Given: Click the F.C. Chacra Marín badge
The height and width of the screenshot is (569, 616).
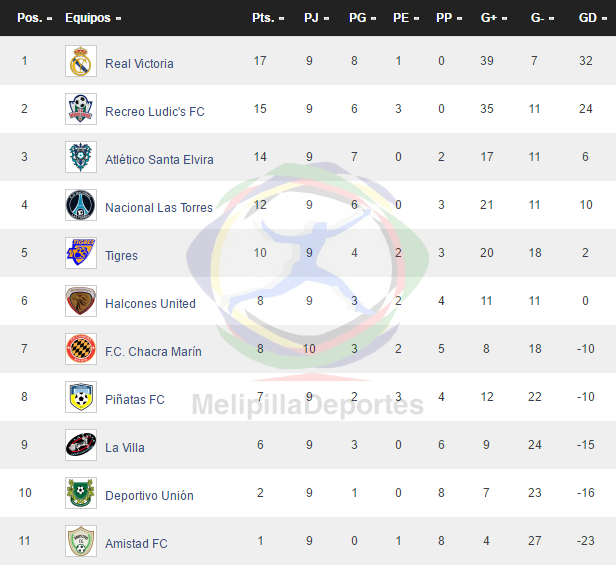Looking at the screenshot, I should (x=81, y=349).
